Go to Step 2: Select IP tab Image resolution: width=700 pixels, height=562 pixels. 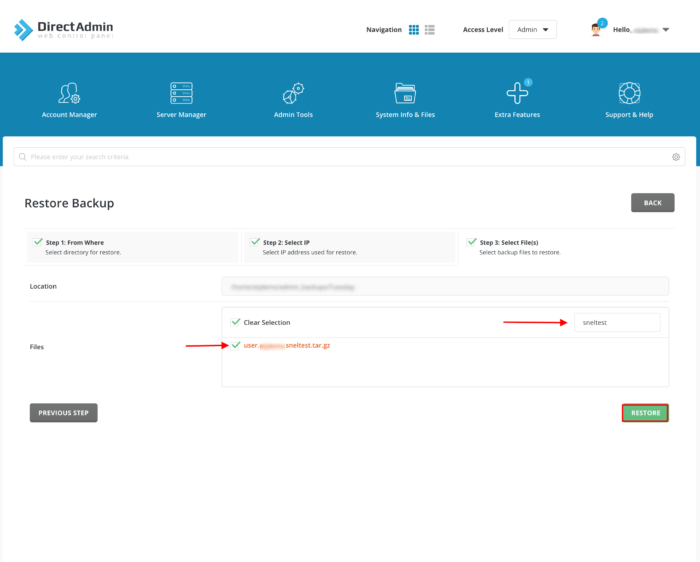[x=350, y=246]
